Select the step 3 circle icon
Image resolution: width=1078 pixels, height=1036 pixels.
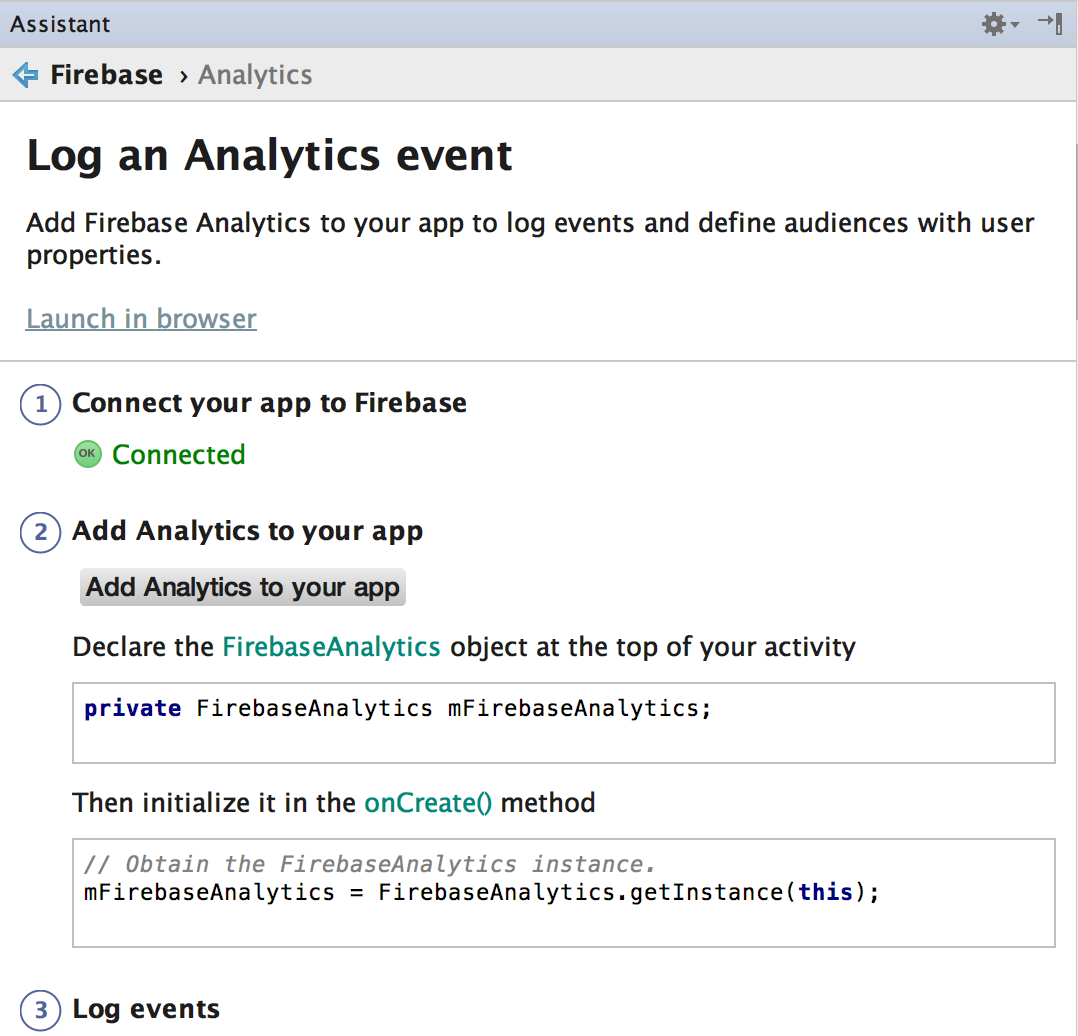(x=41, y=1011)
